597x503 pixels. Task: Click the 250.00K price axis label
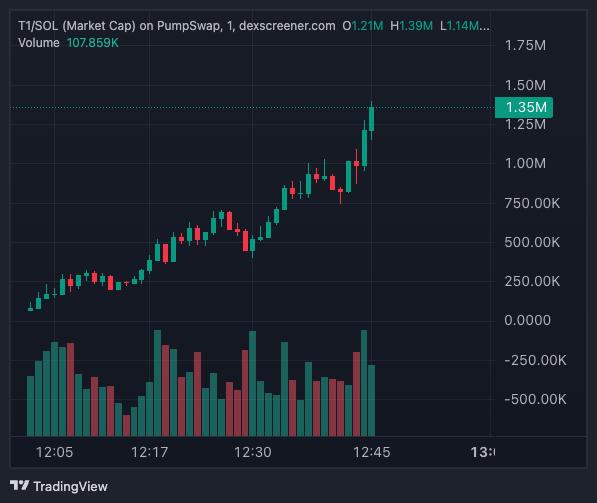tap(532, 281)
